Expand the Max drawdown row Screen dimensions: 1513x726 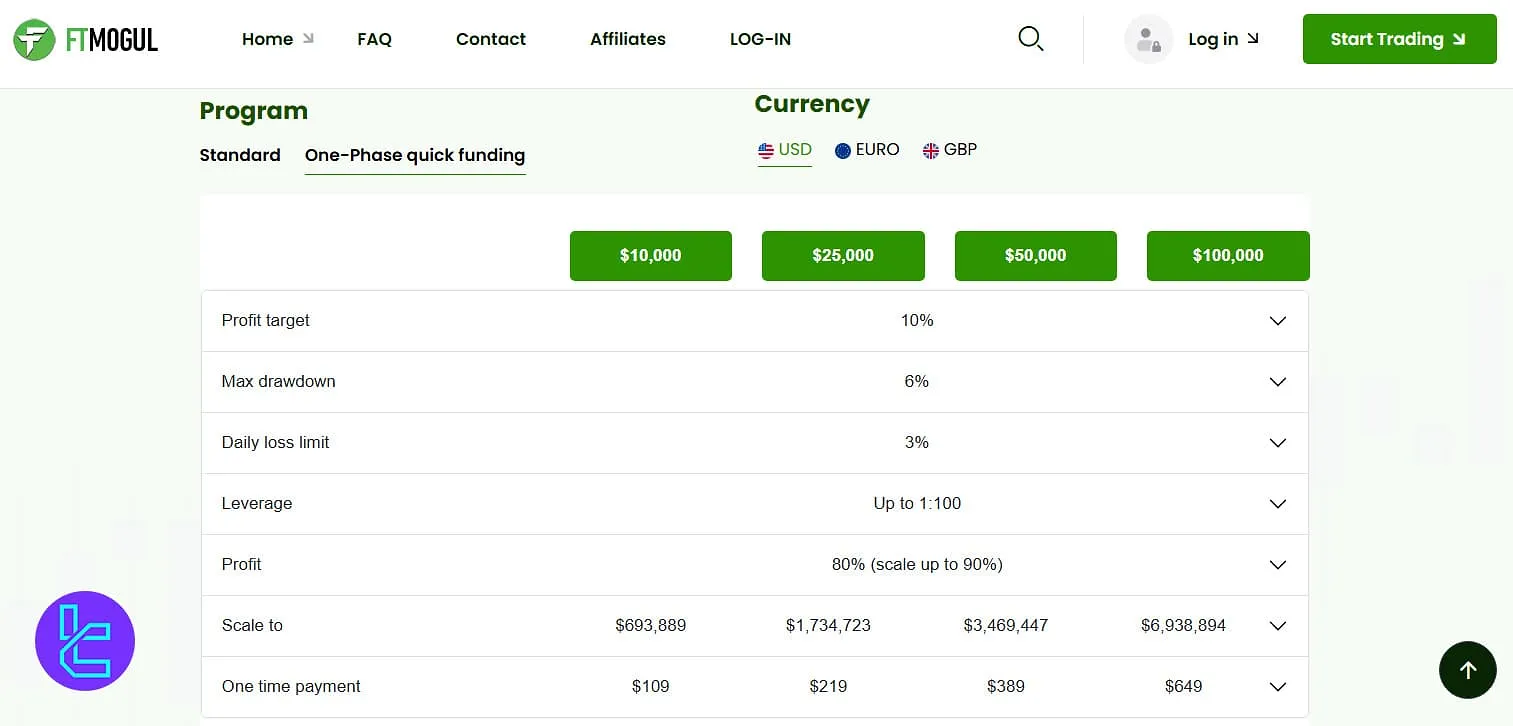(x=1277, y=382)
